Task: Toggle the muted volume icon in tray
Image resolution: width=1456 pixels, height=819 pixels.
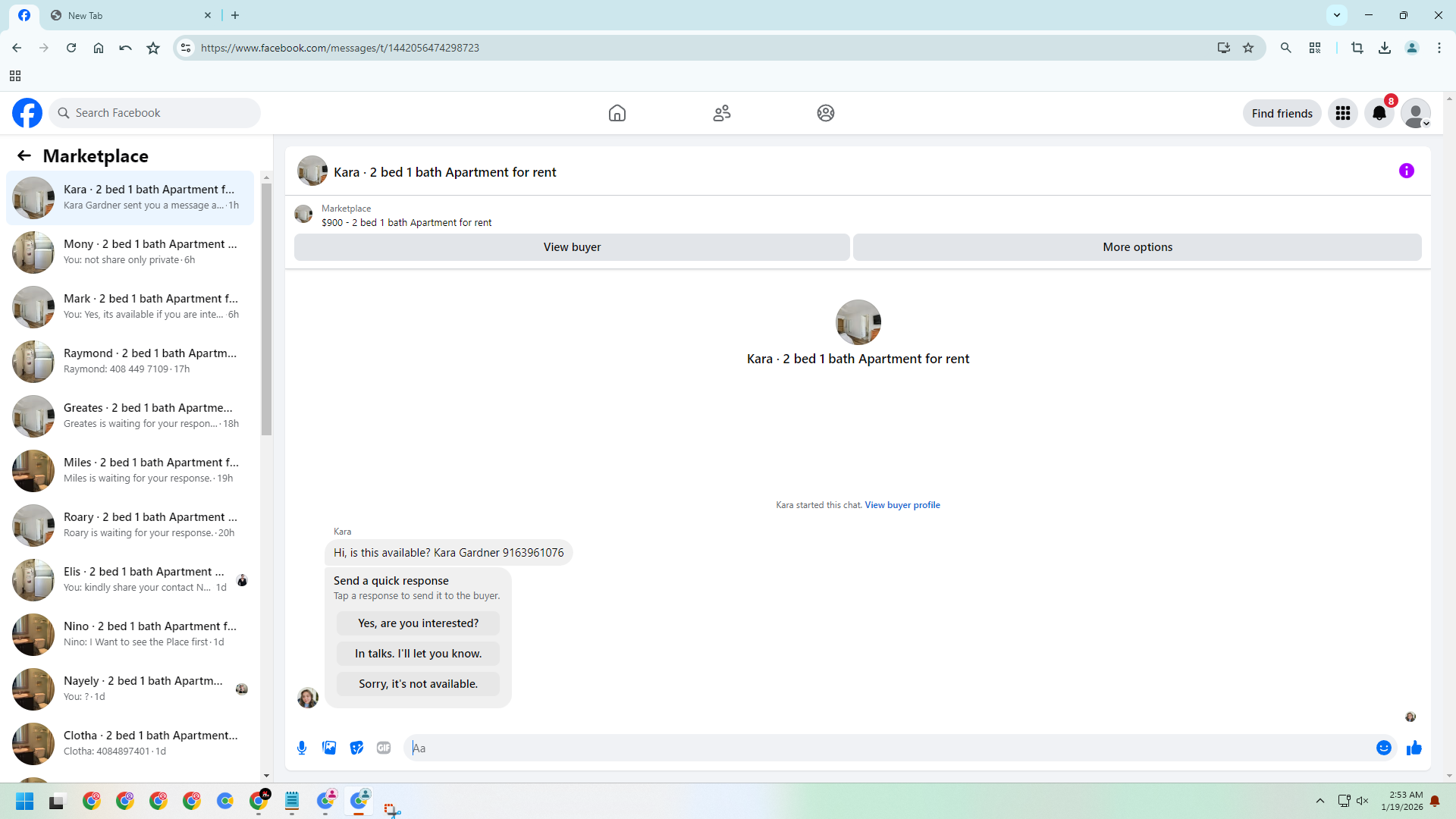Action: pos(1363,801)
